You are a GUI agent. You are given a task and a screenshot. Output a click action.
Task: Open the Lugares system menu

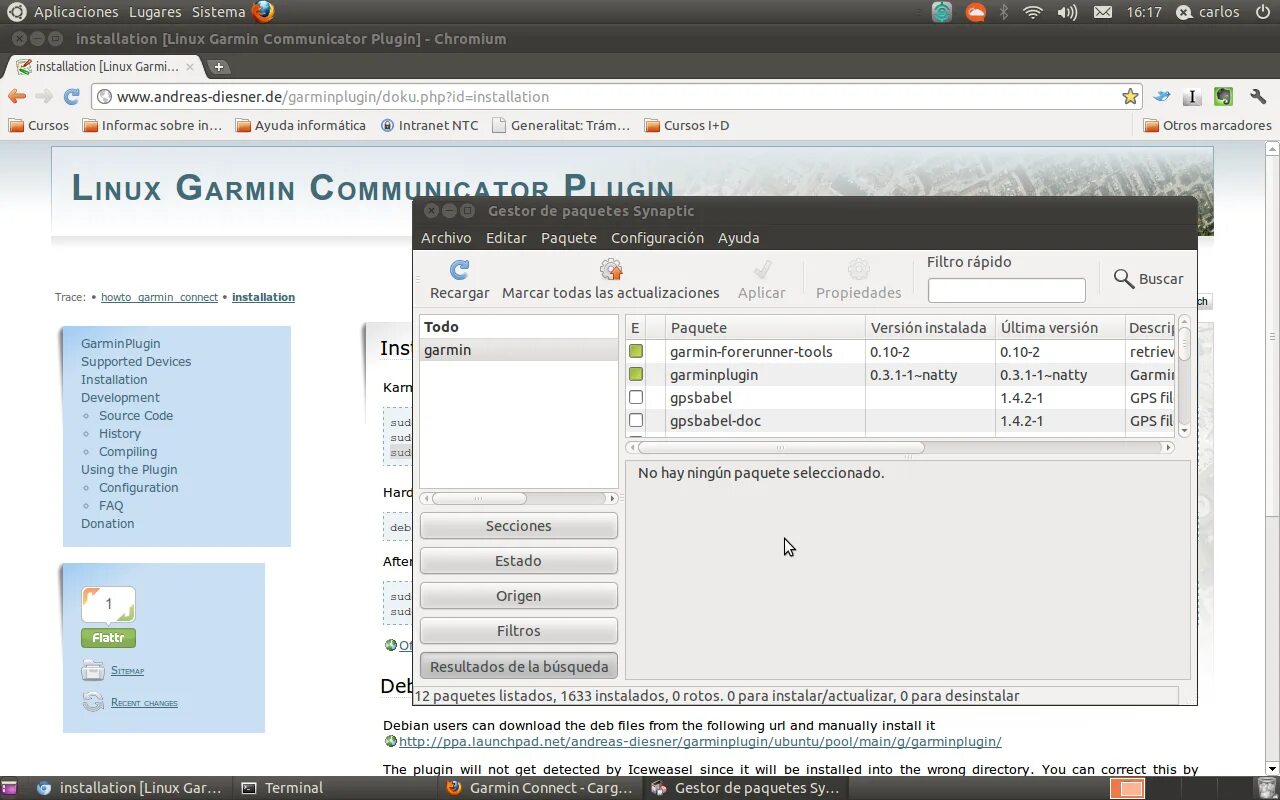point(155,12)
